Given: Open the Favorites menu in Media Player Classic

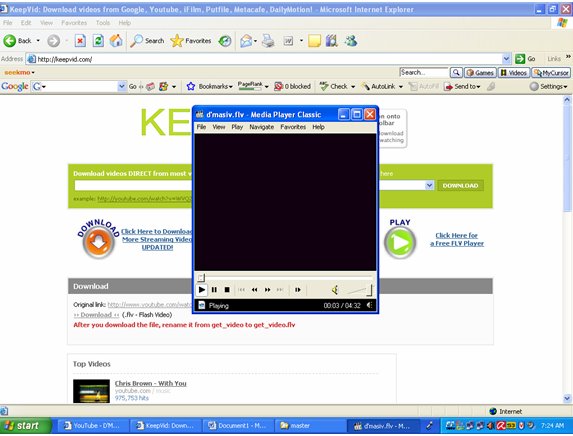Looking at the screenshot, I should pyautogui.click(x=293, y=127).
